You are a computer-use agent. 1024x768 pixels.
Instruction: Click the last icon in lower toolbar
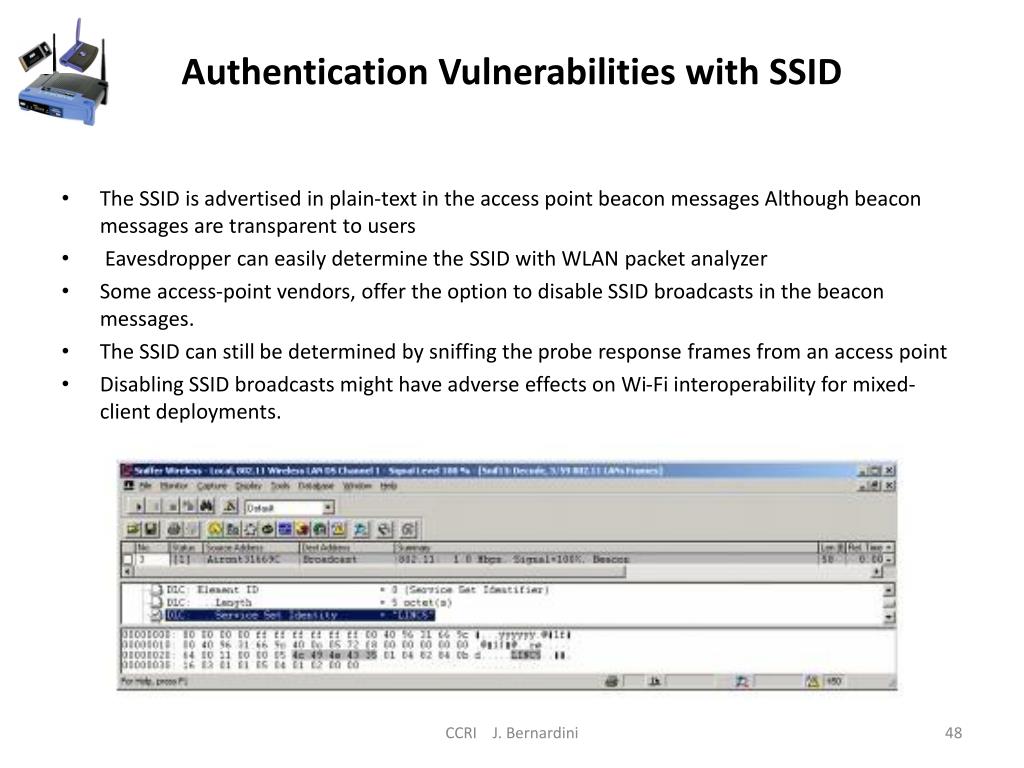pos(409,530)
